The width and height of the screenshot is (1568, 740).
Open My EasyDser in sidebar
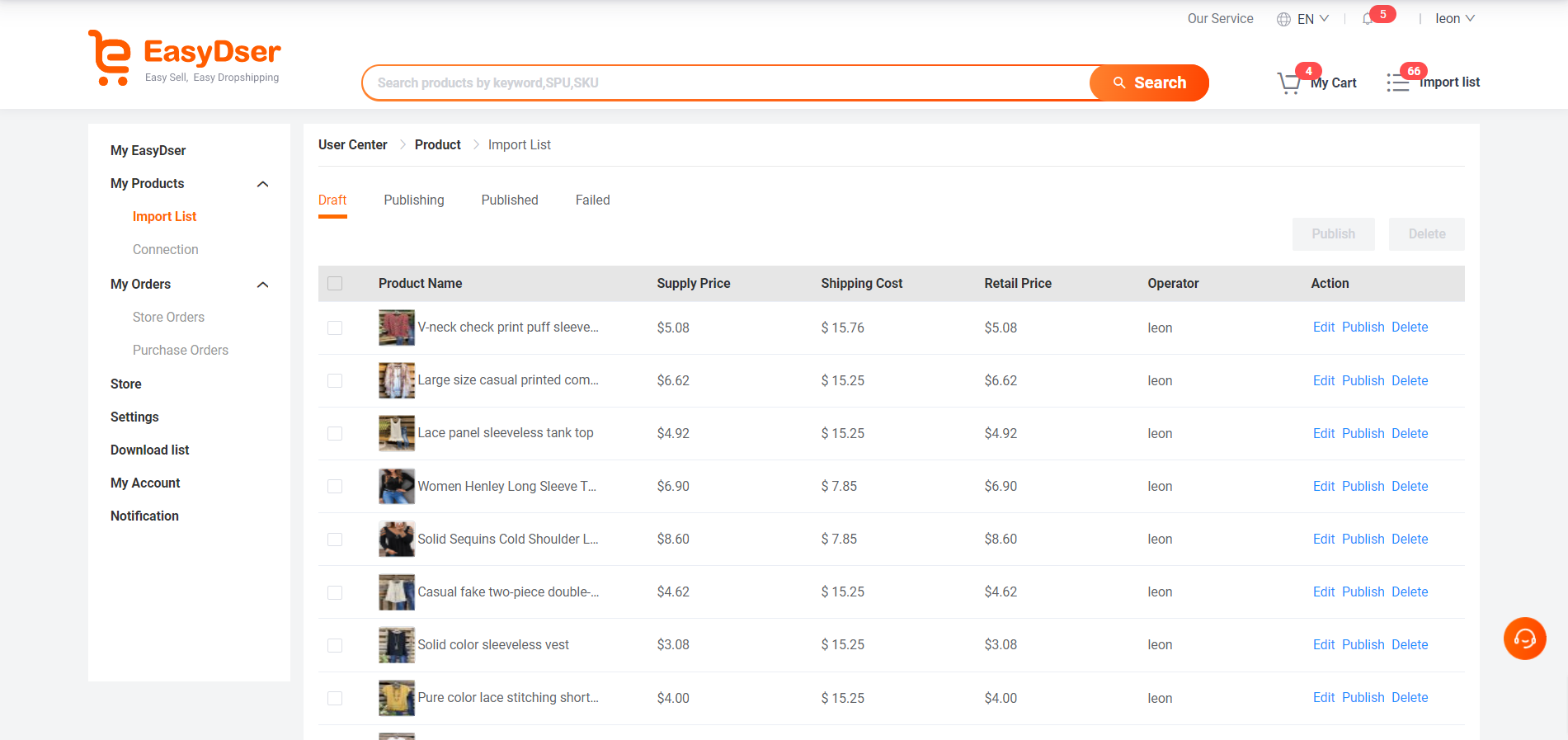pos(148,150)
